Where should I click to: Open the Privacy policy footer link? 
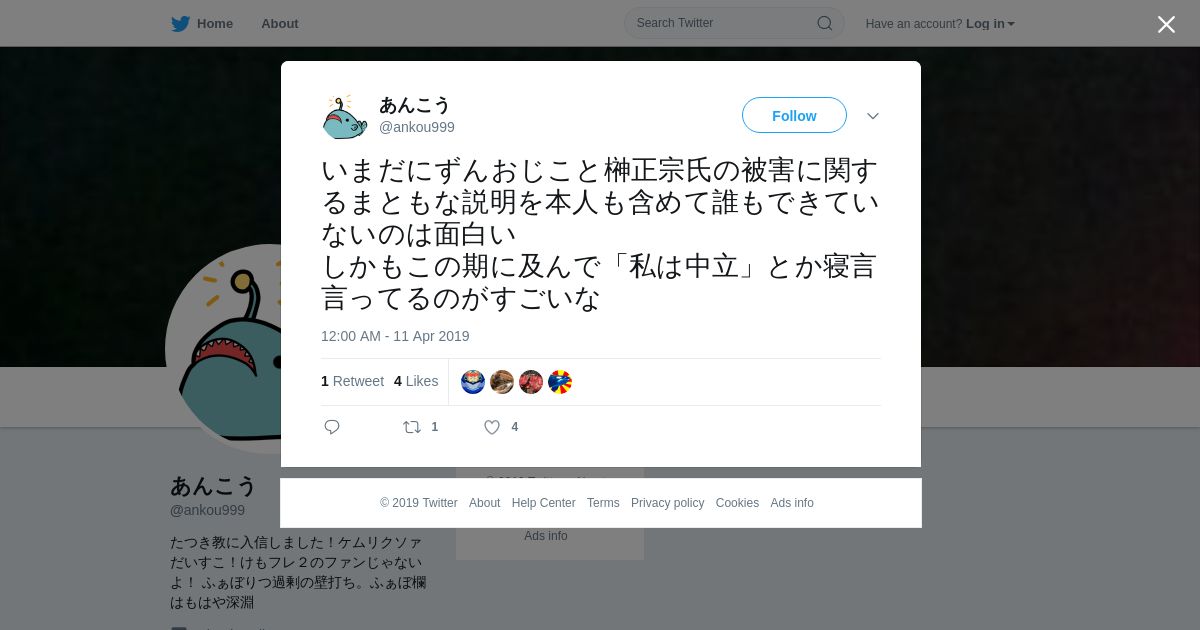[667, 503]
